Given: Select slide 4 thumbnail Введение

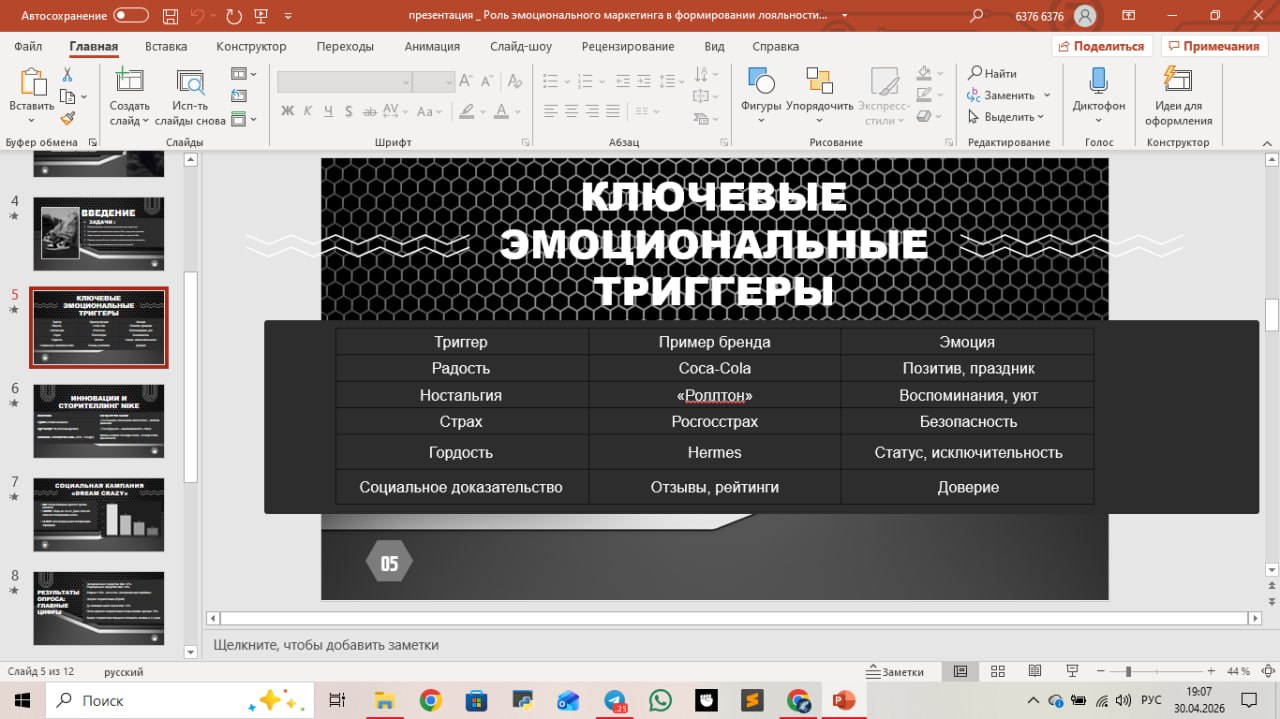Looking at the screenshot, I should coord(99,234).
